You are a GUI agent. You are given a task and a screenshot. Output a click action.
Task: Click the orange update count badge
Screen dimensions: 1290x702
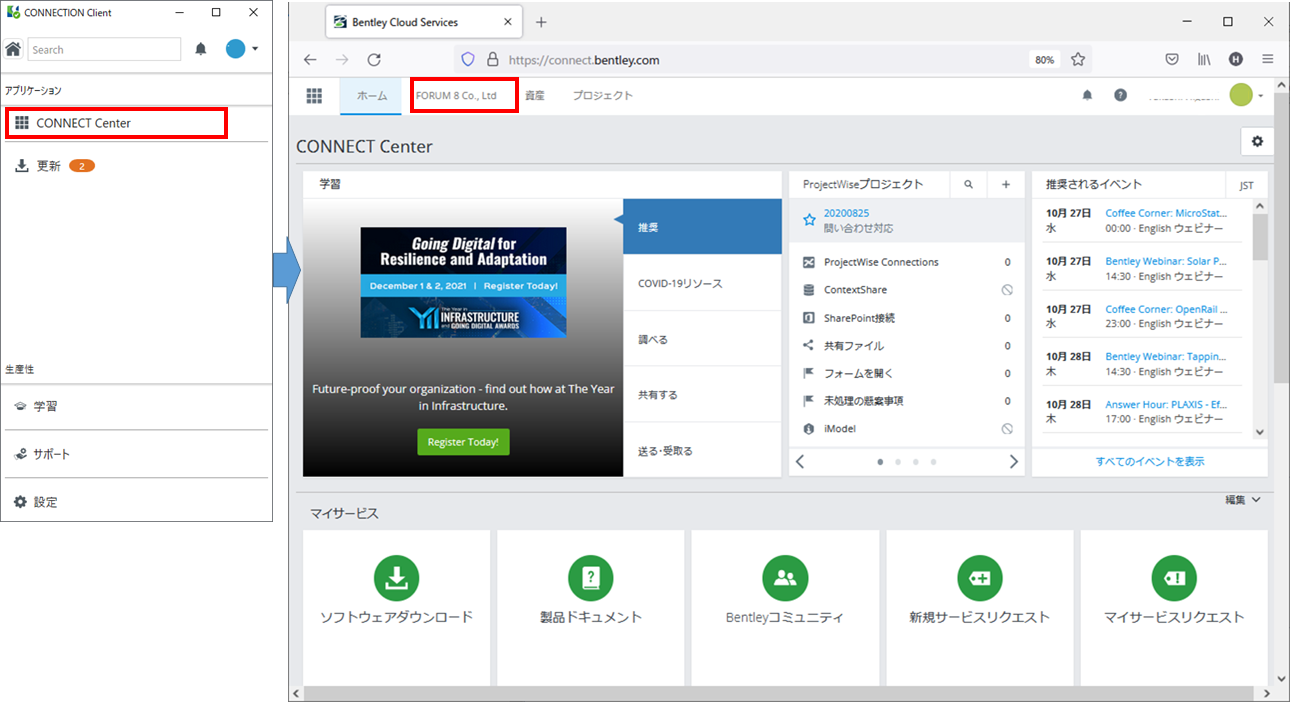81,166
